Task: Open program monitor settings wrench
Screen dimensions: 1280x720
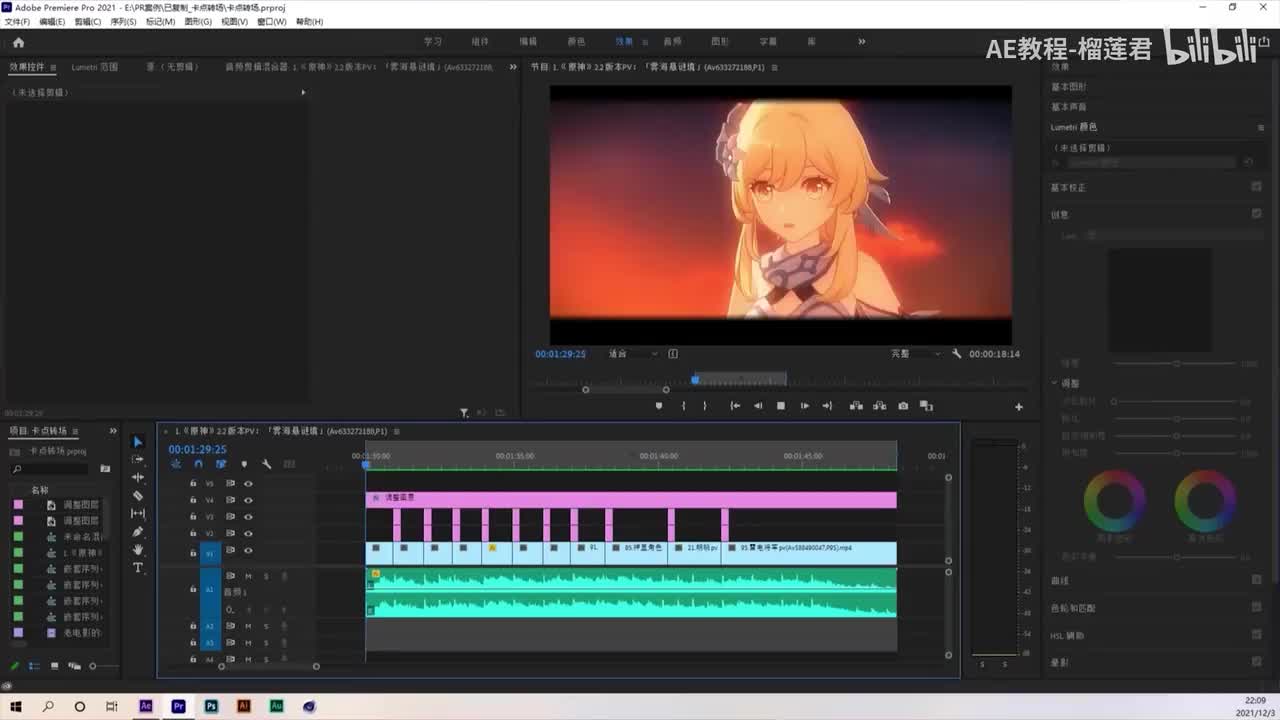Action: (957, 354)
